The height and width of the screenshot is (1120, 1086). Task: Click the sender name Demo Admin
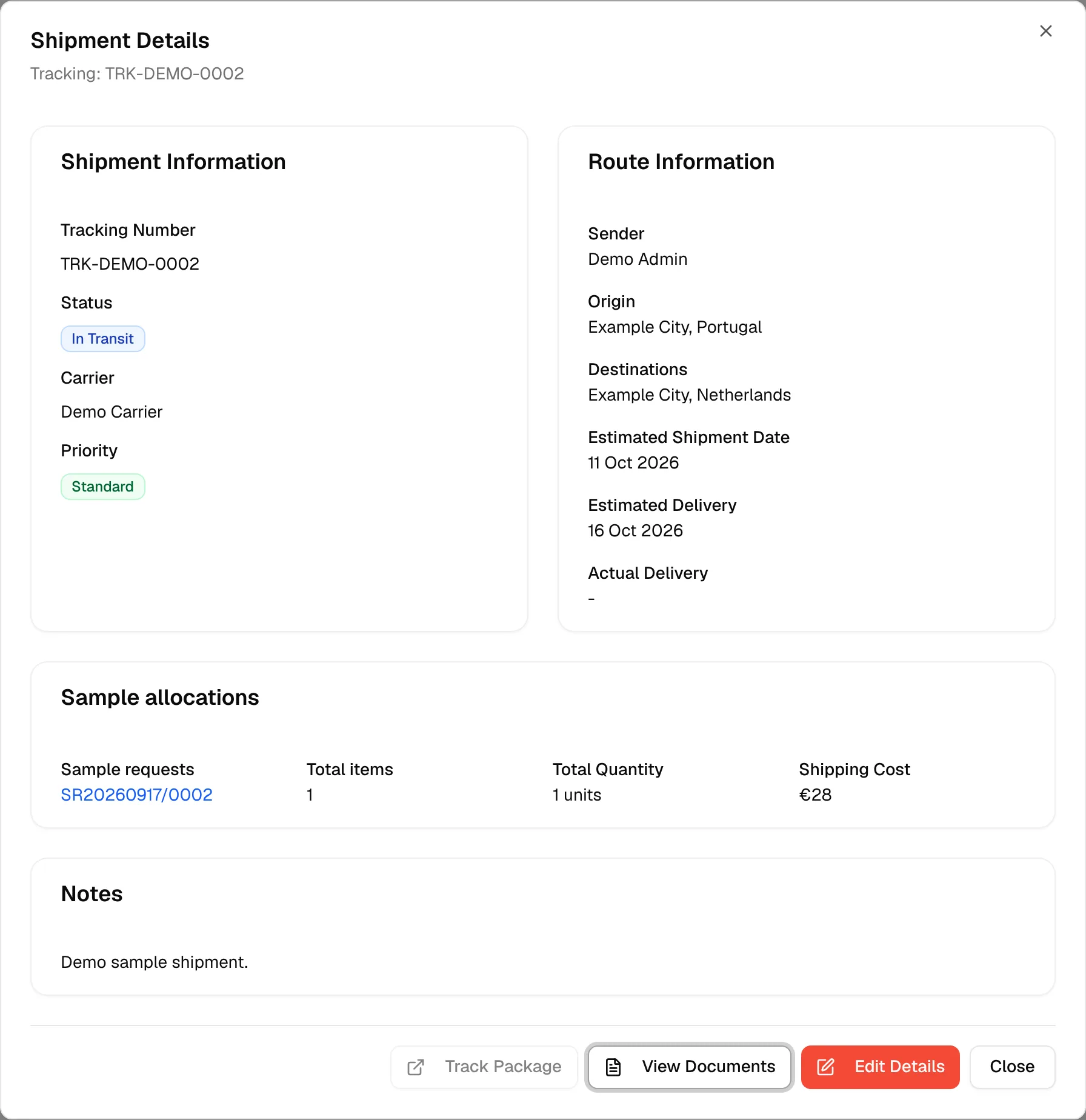(638, 259)
